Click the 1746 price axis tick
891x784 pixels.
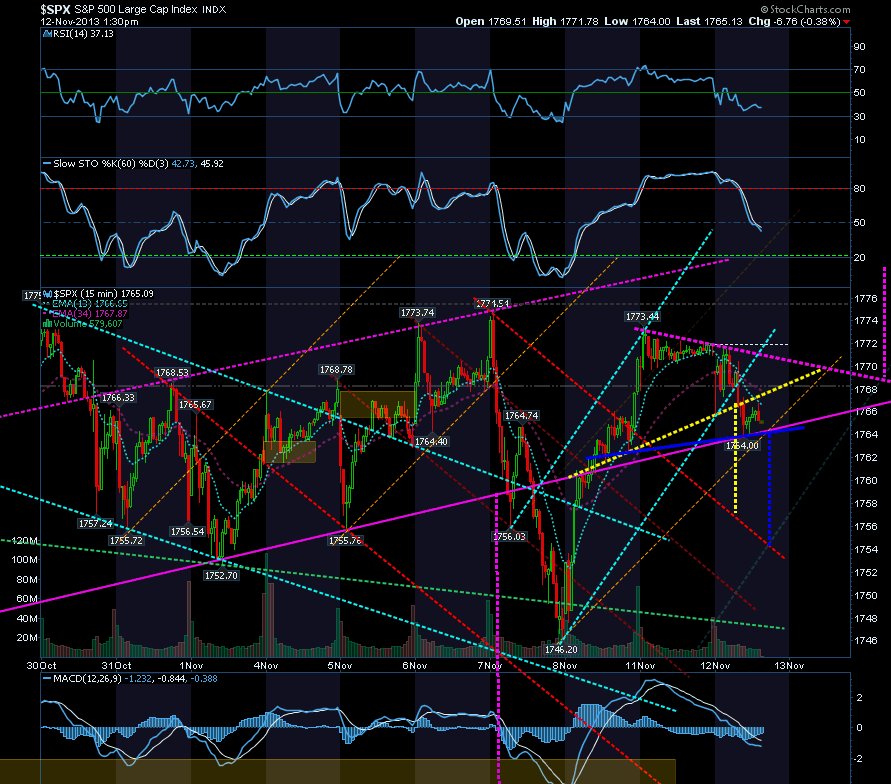pos(865,641)
